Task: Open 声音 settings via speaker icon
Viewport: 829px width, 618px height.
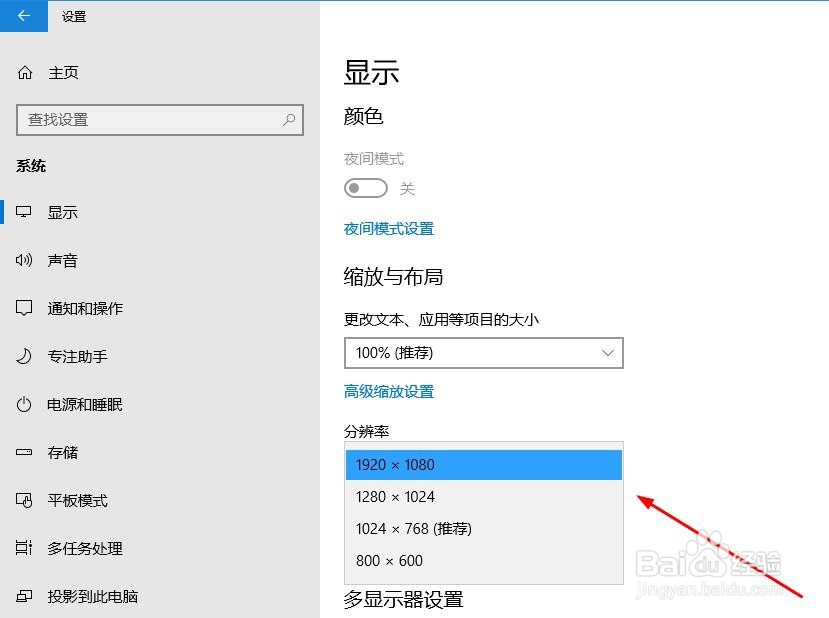Action: click(24, 260)
